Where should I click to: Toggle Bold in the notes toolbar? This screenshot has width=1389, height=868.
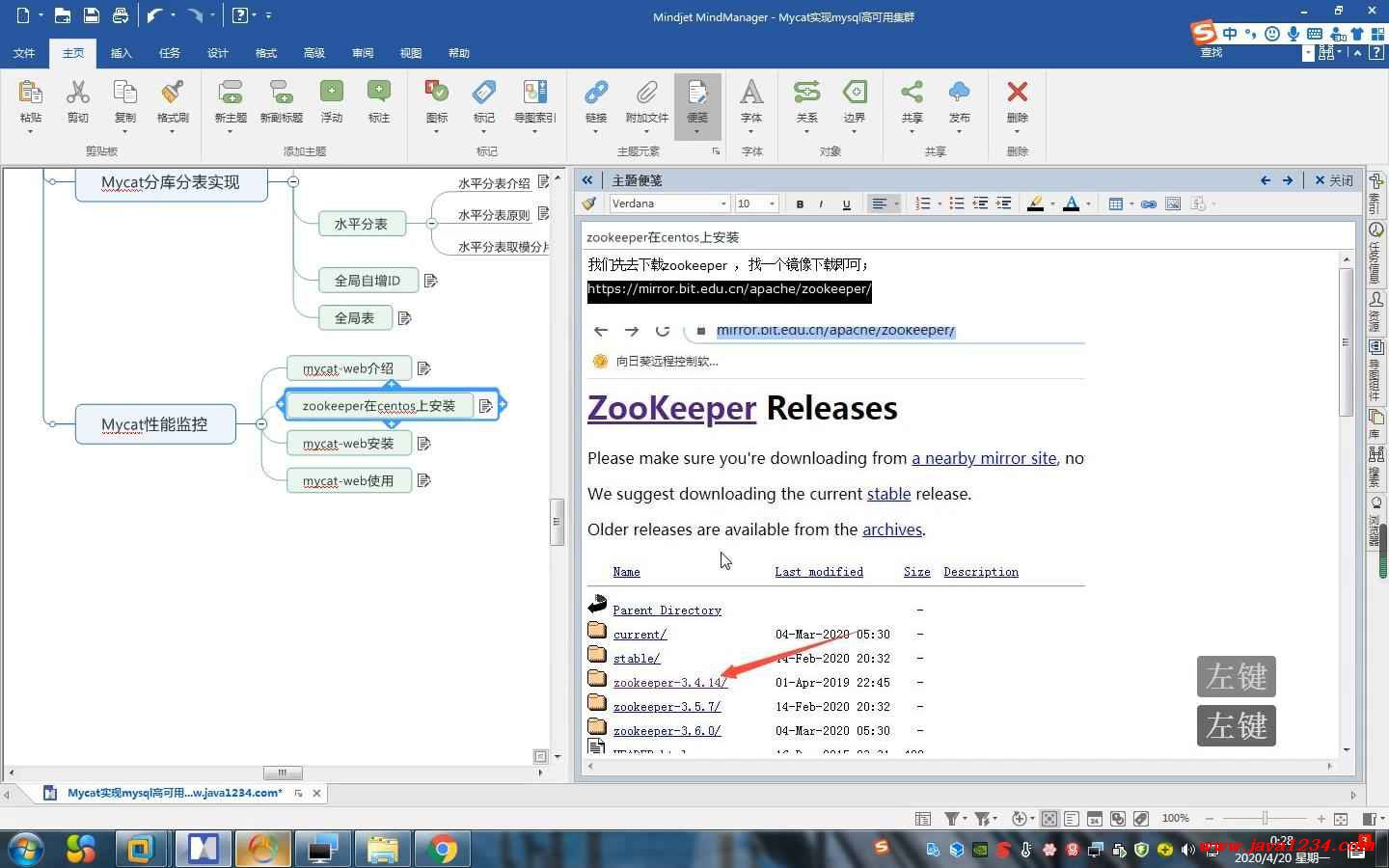point(800,203)
